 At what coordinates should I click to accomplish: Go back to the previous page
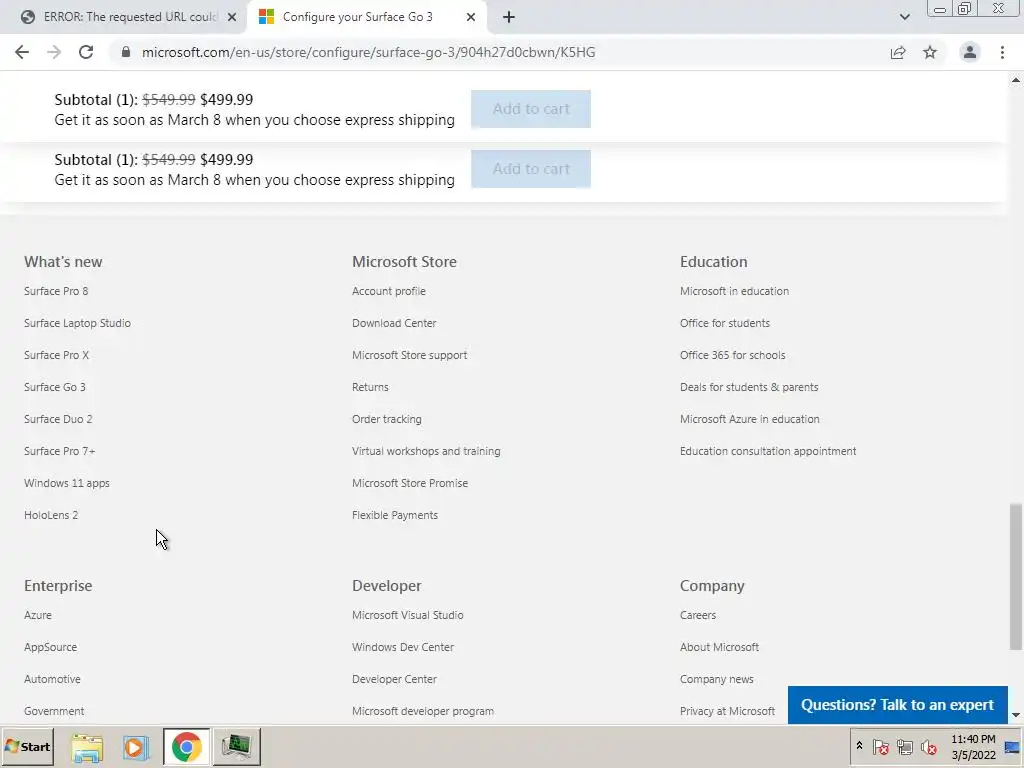click(x=22, y=52)
